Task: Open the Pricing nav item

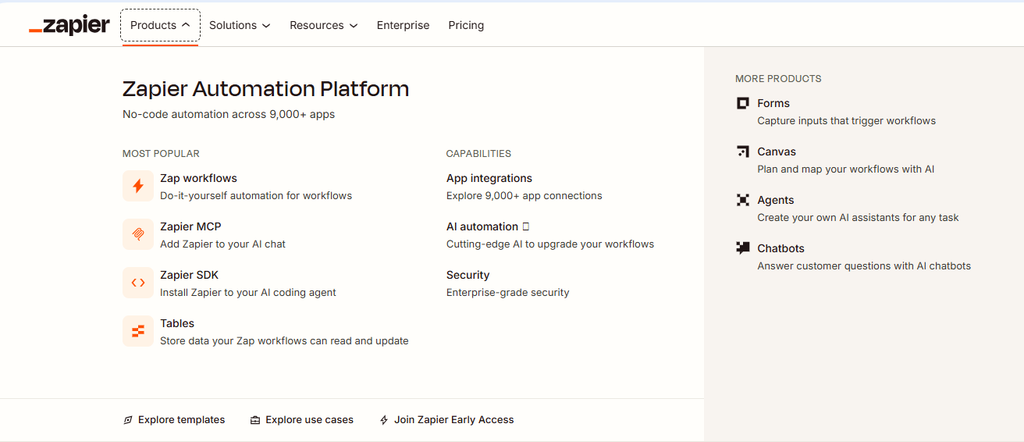Action: pos(466,25)
